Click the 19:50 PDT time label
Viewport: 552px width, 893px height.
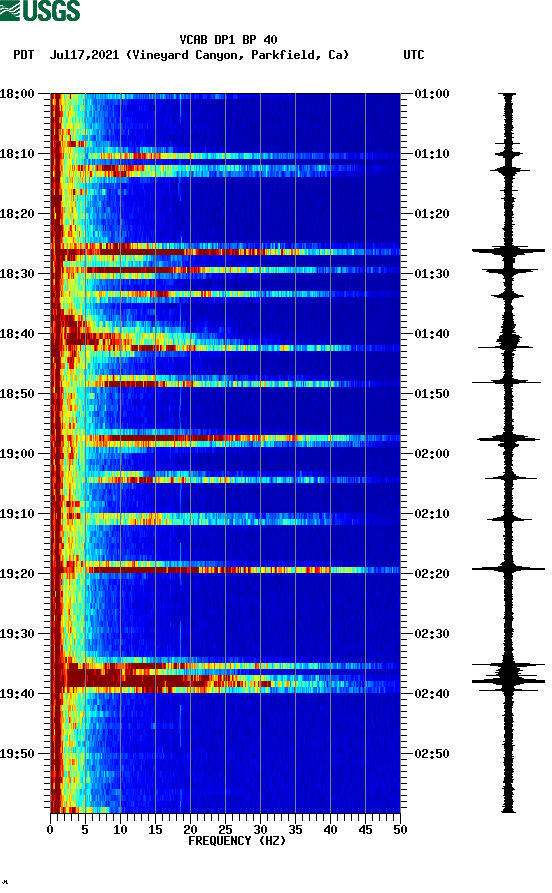click(17, 753)
